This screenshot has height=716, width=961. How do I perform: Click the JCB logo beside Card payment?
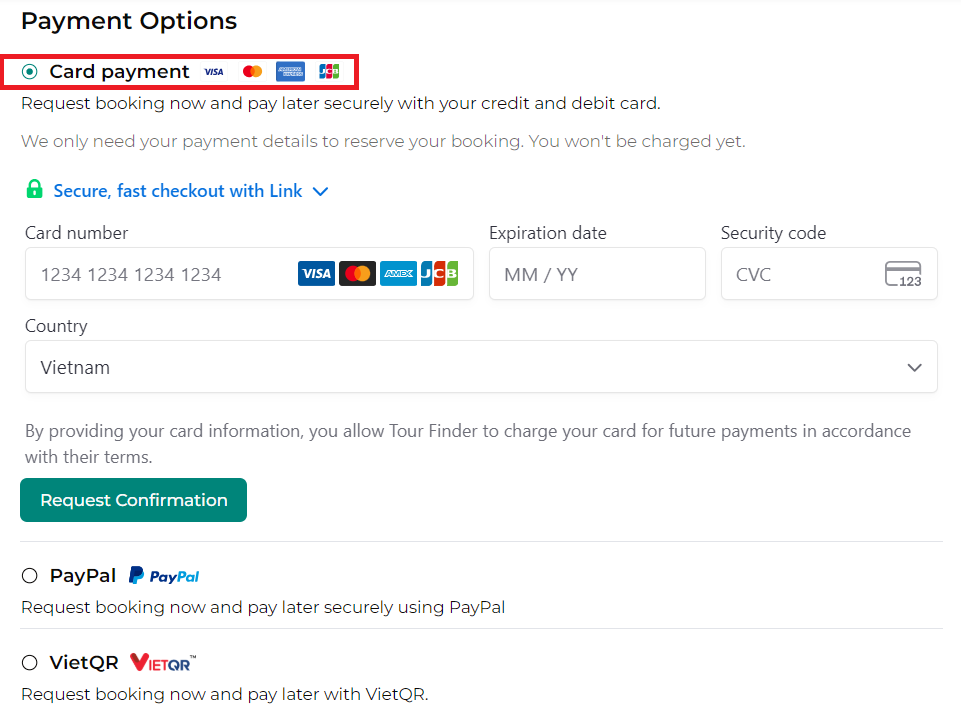[329, 72]
